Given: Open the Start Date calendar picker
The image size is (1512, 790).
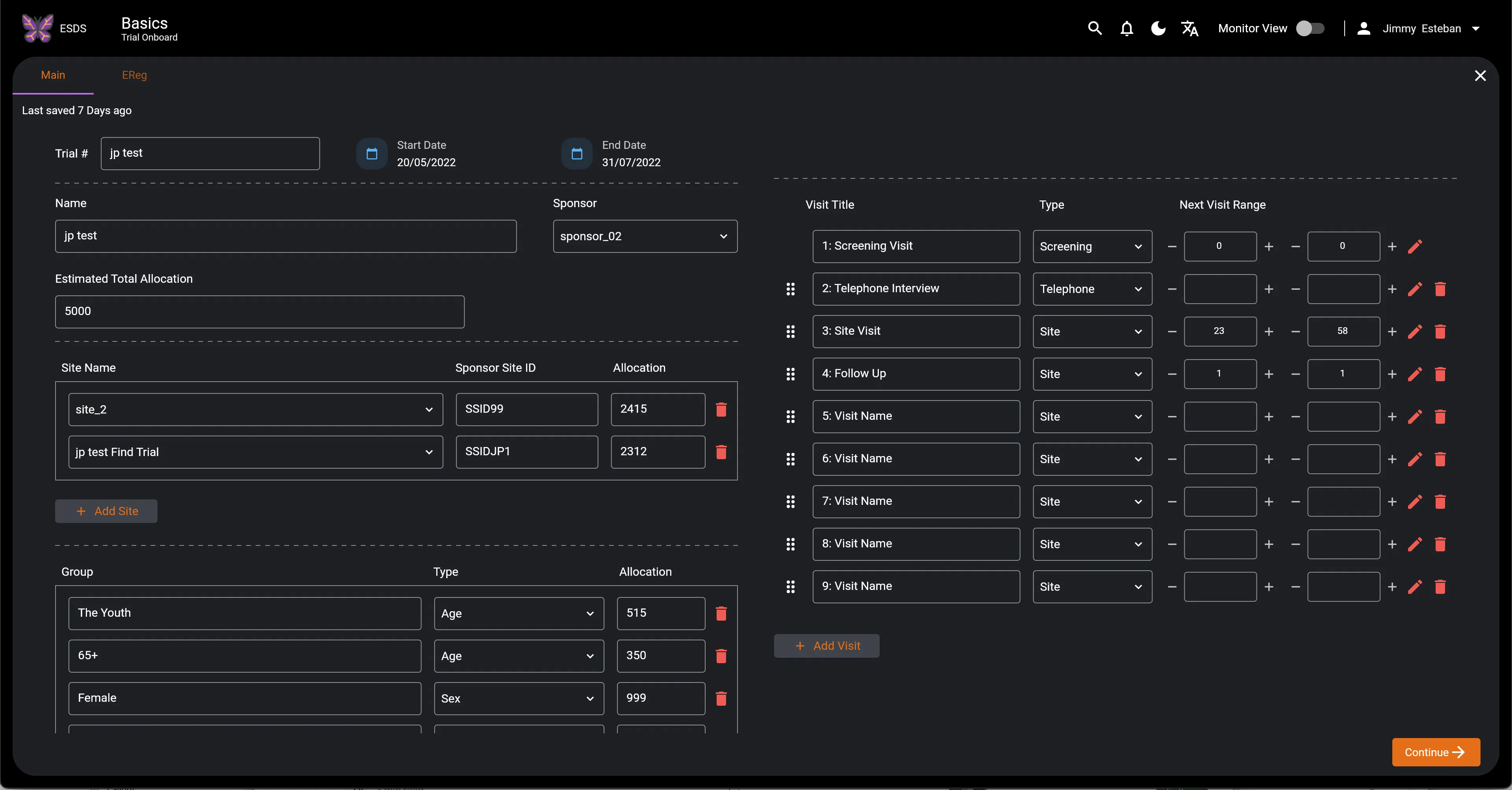Looking at the screenshot, I should [x=372, y=154].
